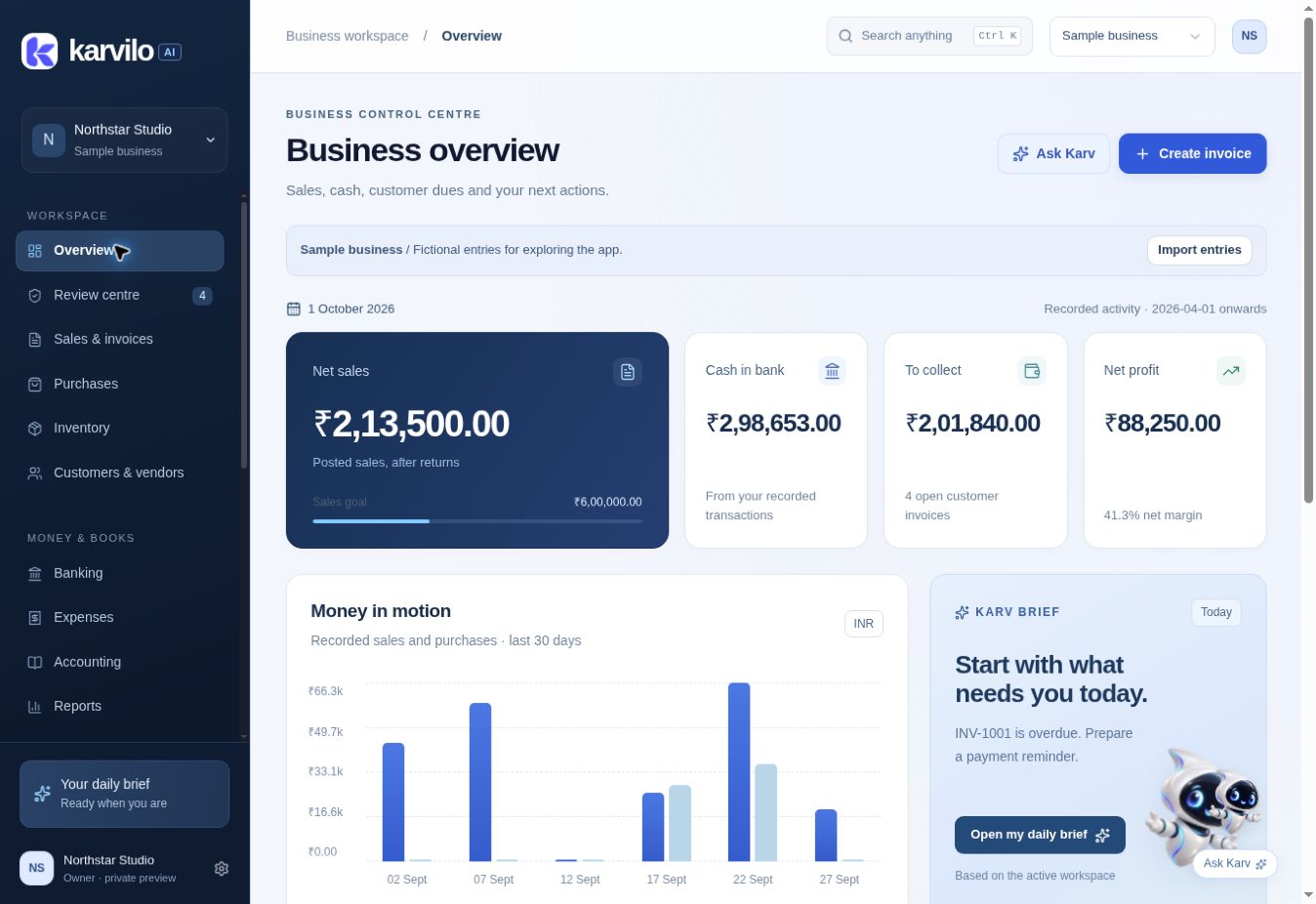This screenshot has width=1316, height=904.
Task: Open Accounting in the sidebar
Action: click(120, 662)
